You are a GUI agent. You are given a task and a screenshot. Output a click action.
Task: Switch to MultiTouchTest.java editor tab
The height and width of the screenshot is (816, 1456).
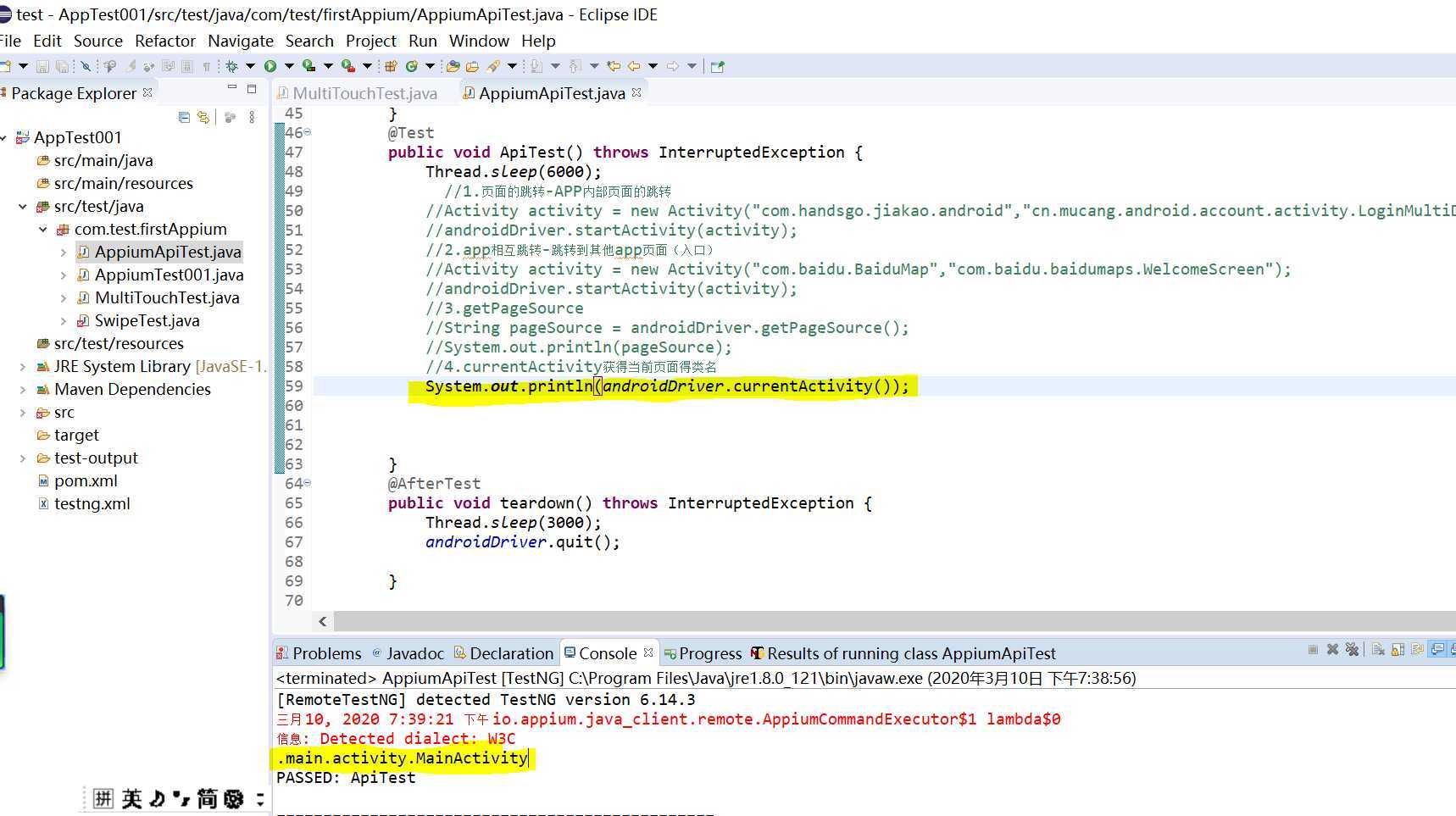point(358,93)
